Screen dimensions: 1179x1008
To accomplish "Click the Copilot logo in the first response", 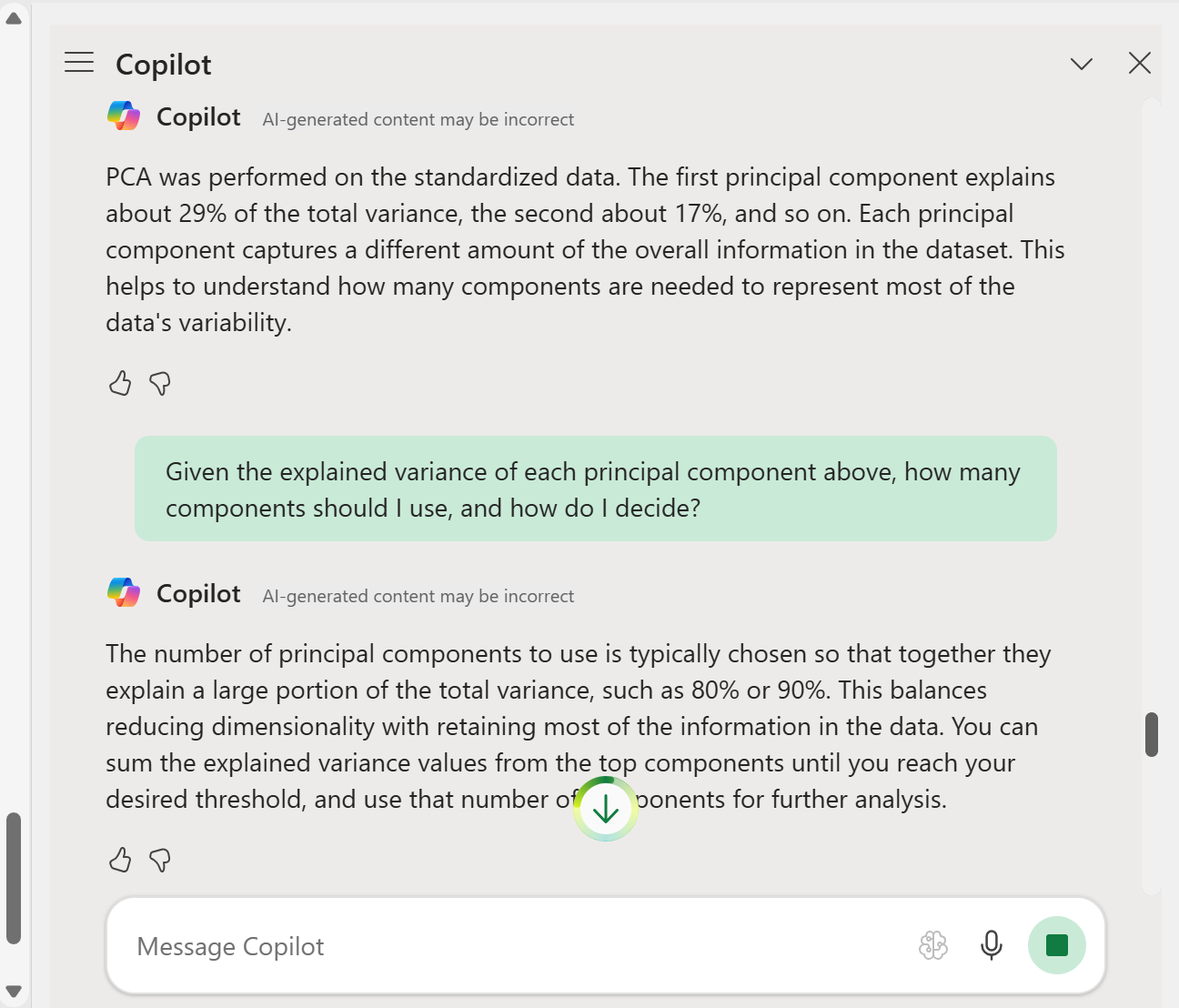I will 124,116.
